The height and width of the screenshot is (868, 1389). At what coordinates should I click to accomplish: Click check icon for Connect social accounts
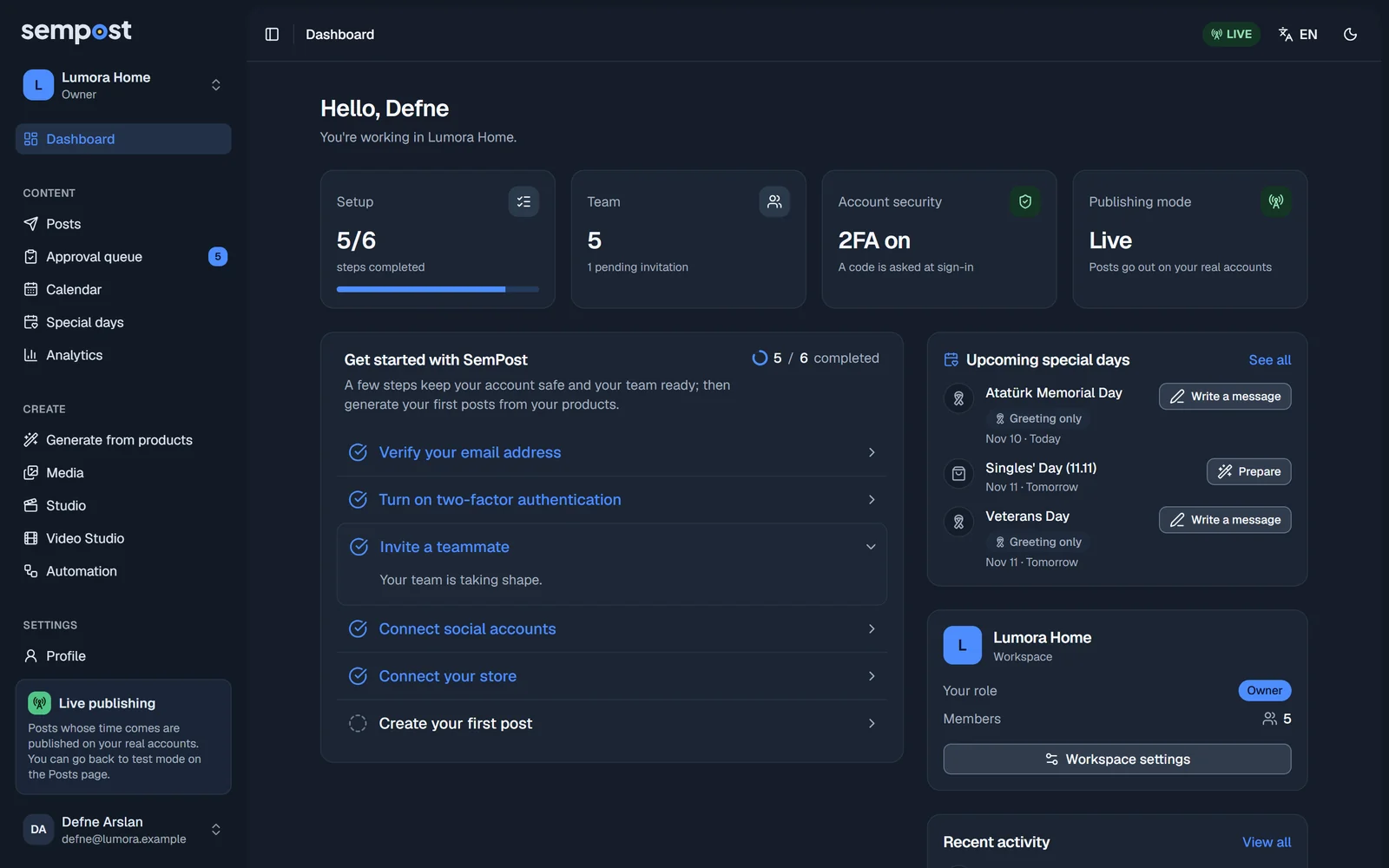[358, 628]
